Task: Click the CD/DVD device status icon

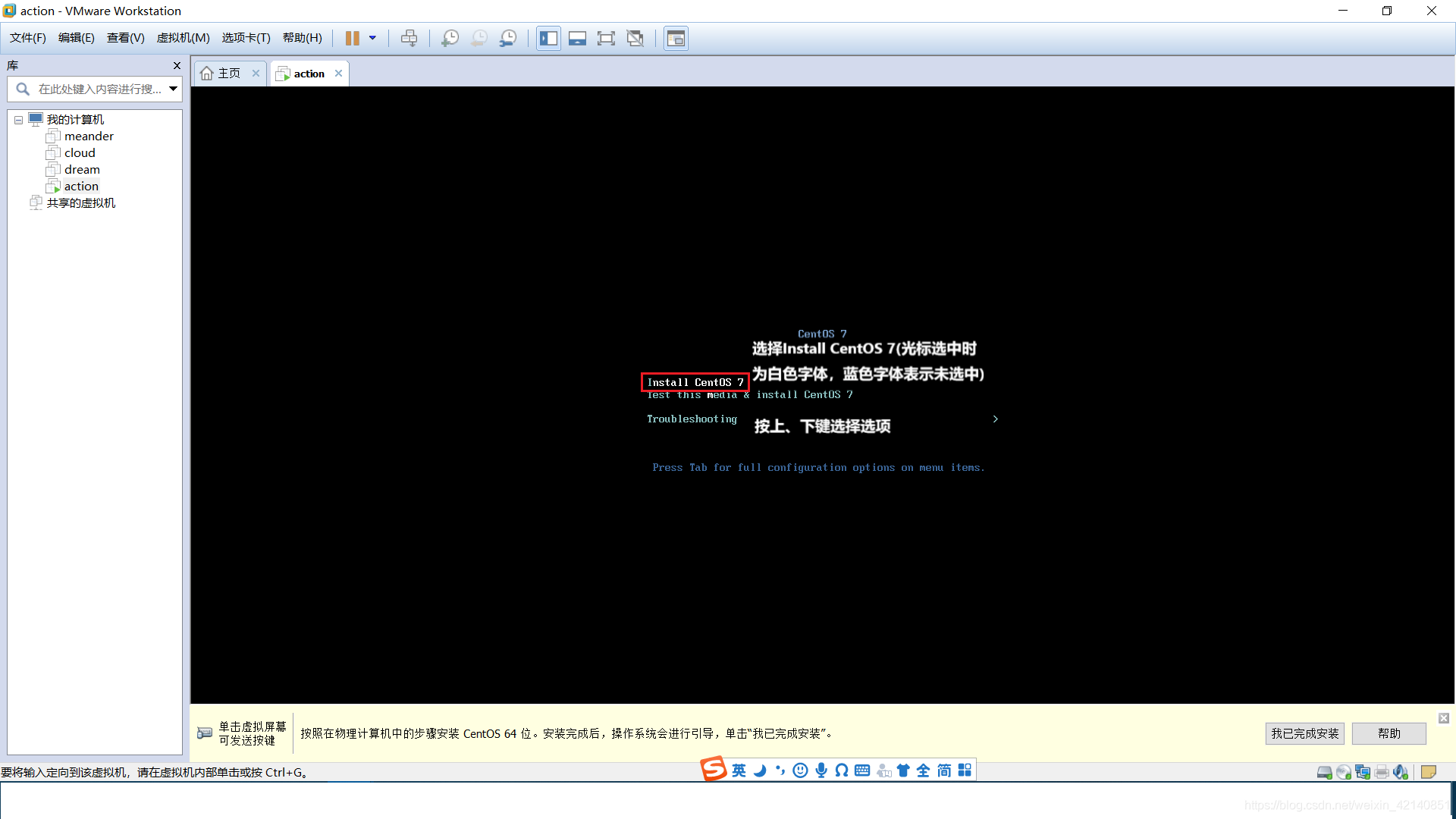Action: [1344, 772]
